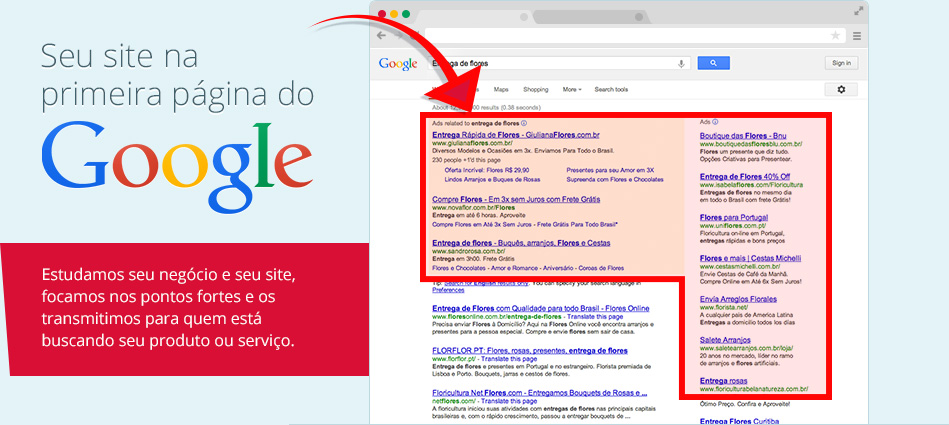Click the green zoom window button
Viewport: 949px width, 425px height.
pyautogui.click(x=406, y=13)
